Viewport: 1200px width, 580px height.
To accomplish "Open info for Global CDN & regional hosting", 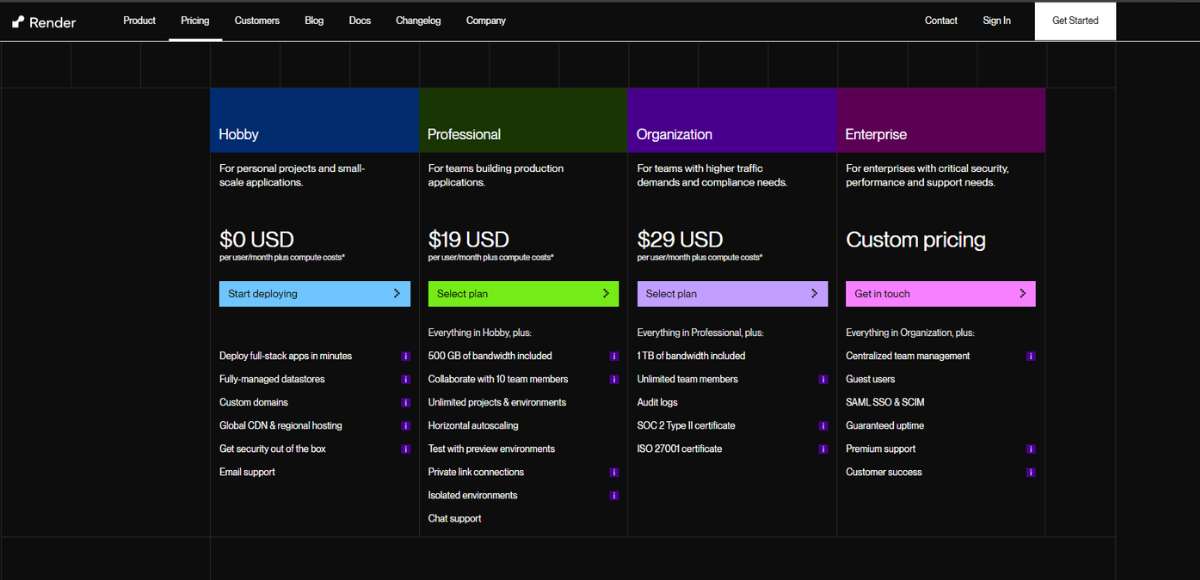I will (x=406, y=426).
